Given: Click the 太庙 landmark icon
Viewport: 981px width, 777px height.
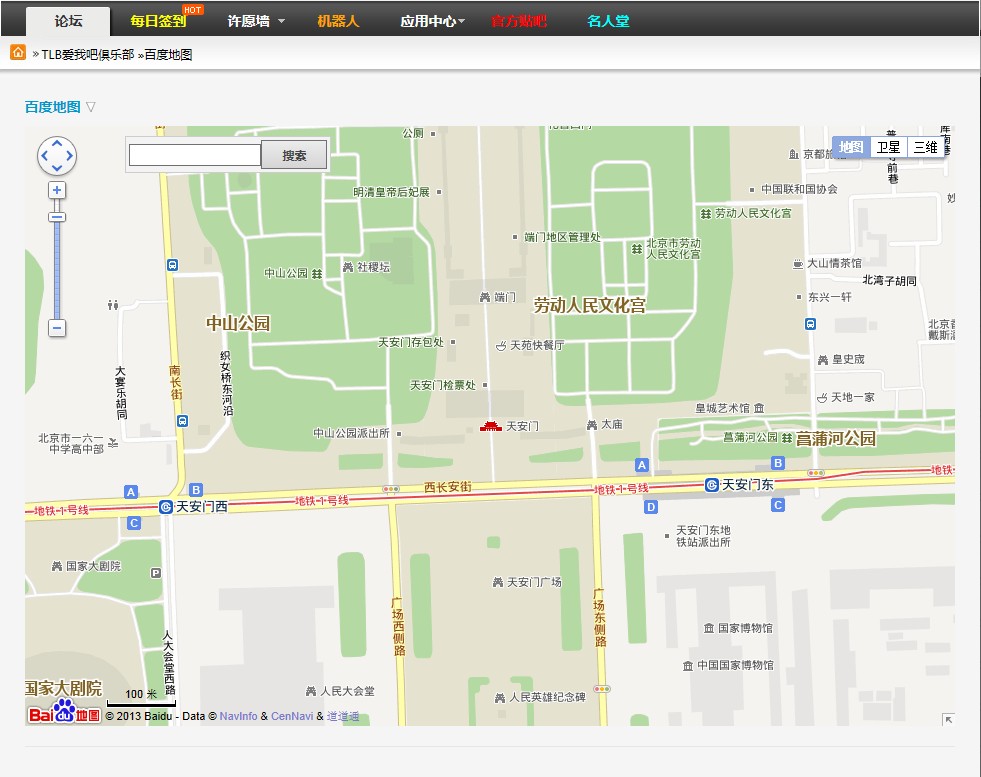Looking at the screenshot, I should coord(592,425).
